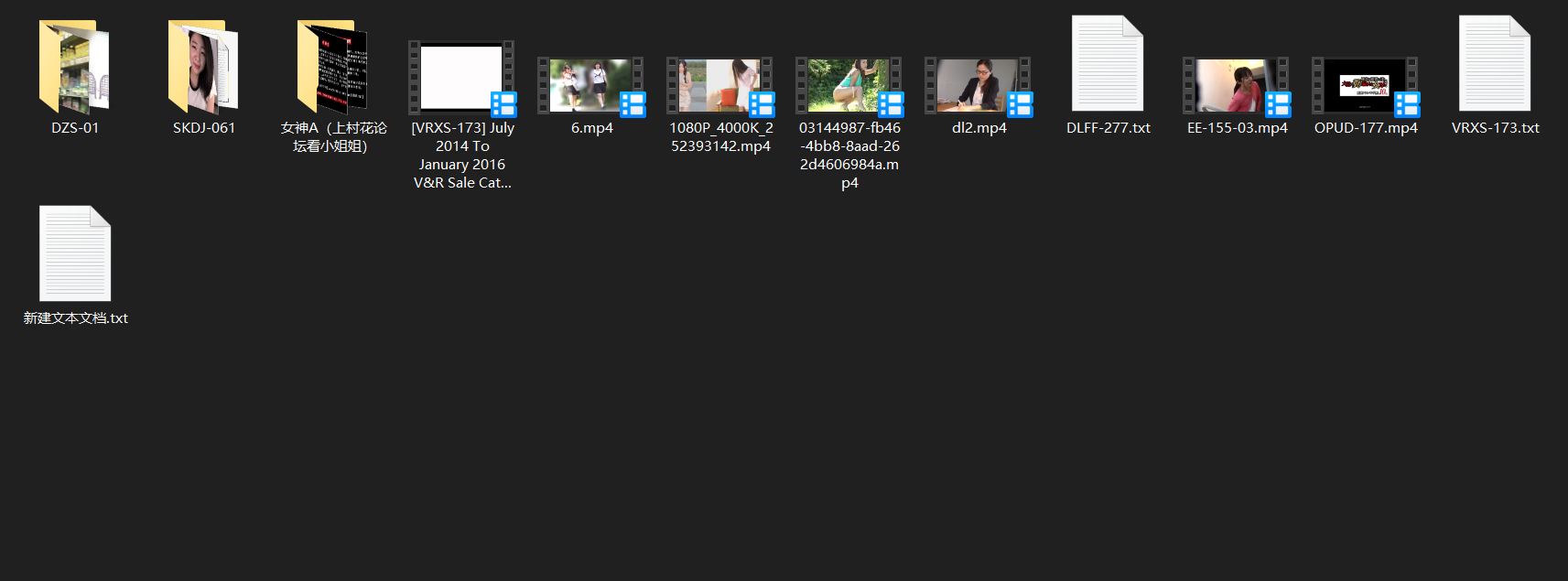
Task: Select the 03144987-fb46 video thumbnail
Action: pos(849,86)
